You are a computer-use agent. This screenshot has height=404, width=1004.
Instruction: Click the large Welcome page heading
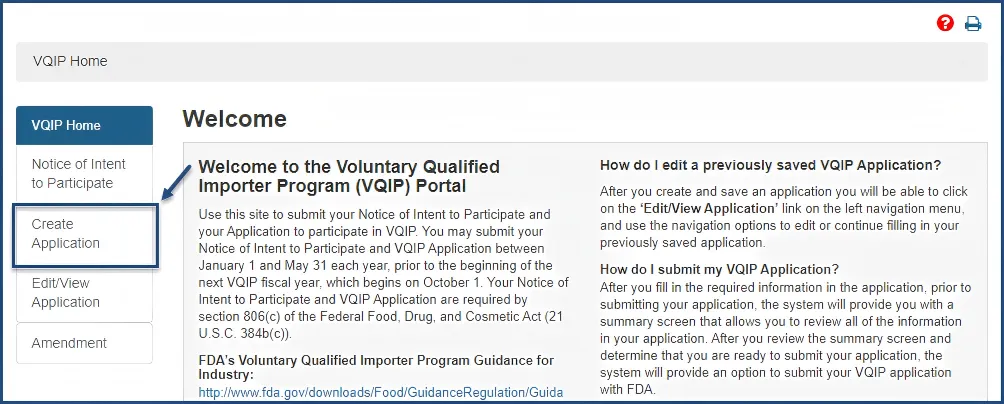click(234, 119)
